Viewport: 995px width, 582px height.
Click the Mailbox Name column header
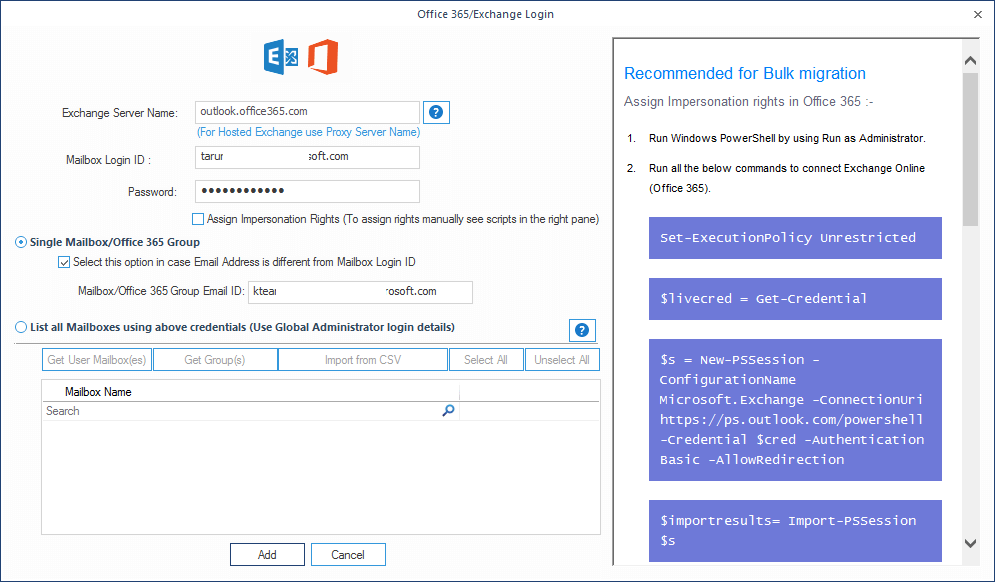pyautogui.click(x=251, y=392)
